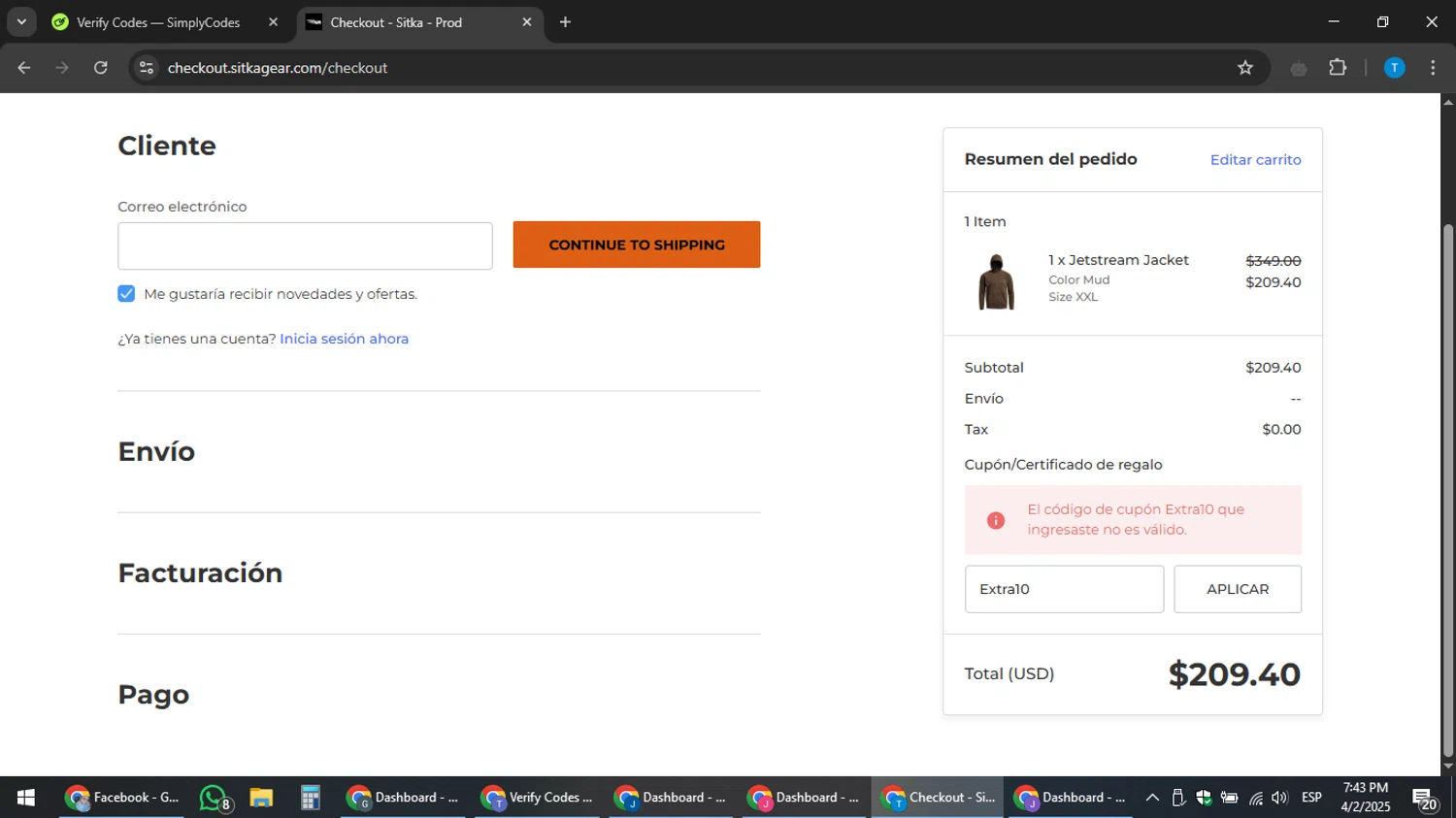Click the Correo electrónico input field
This screenshot has height=818, width=1456.
coord(305,246)
